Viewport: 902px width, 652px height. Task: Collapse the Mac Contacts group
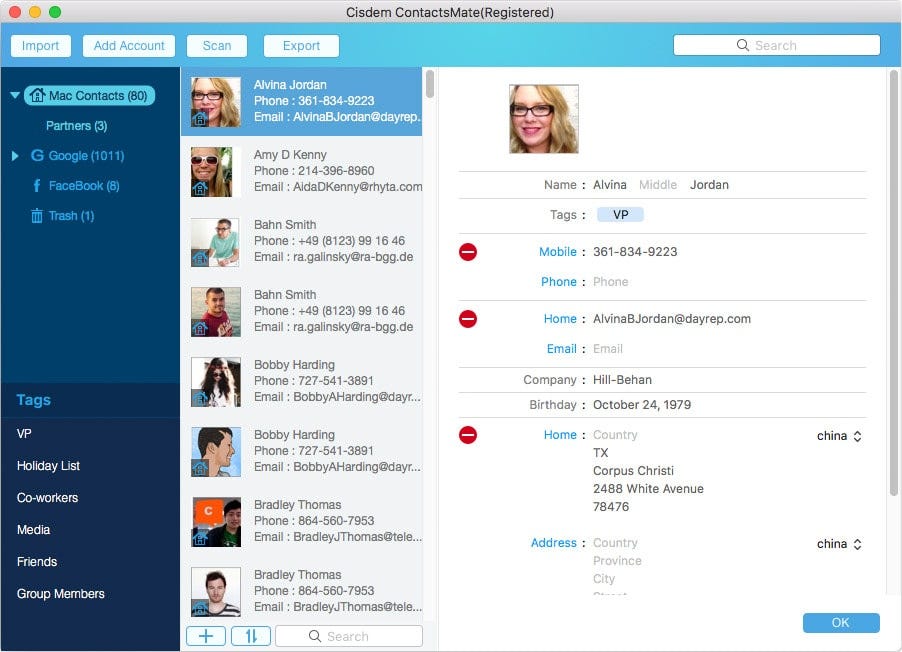point(15,96)
